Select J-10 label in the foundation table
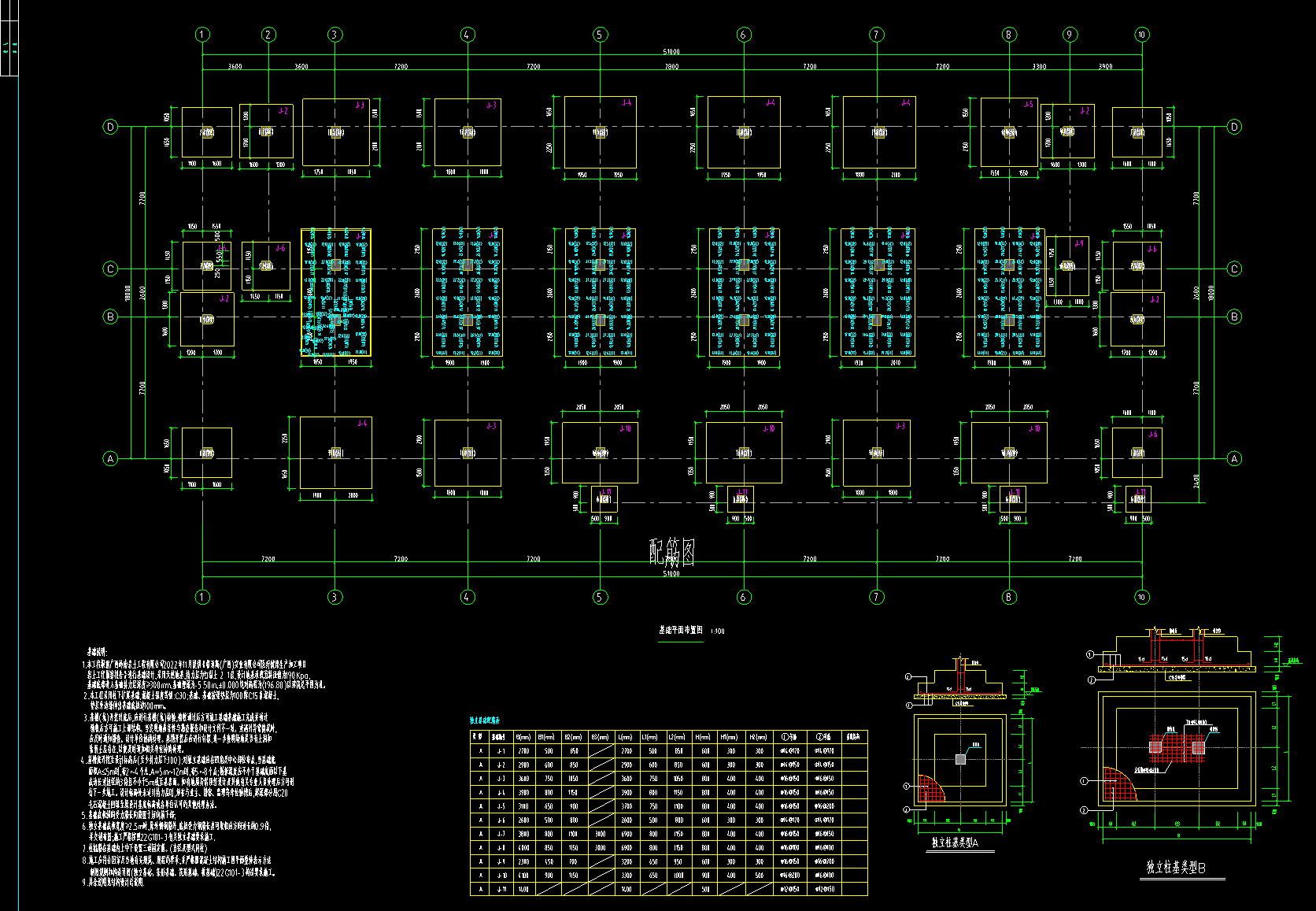Image resolution: width=1316 pixels, height=911 pixels. tap(501, 875)
